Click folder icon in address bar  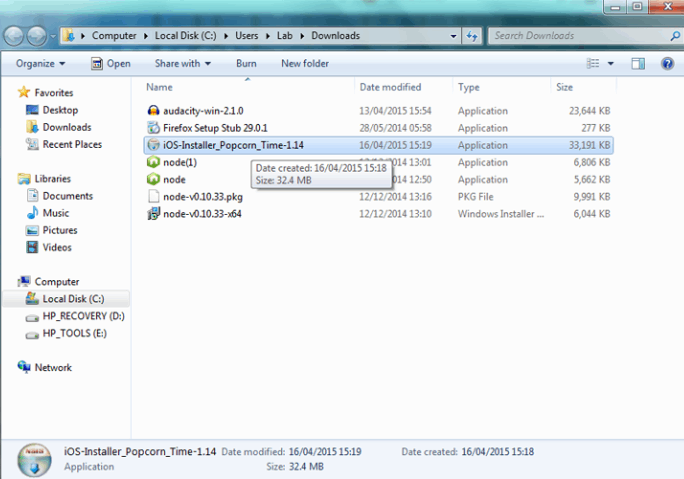coord(68,36)
